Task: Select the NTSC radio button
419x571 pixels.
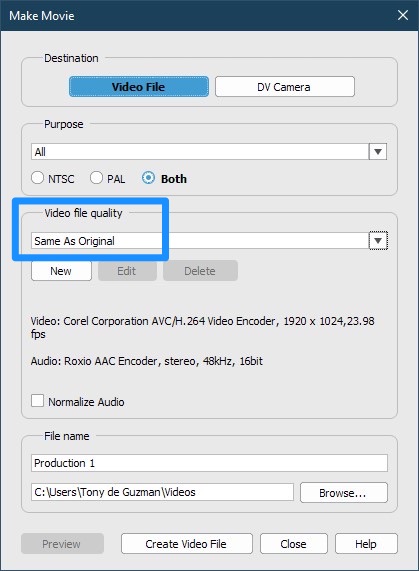Action: [x=37, y=178]
